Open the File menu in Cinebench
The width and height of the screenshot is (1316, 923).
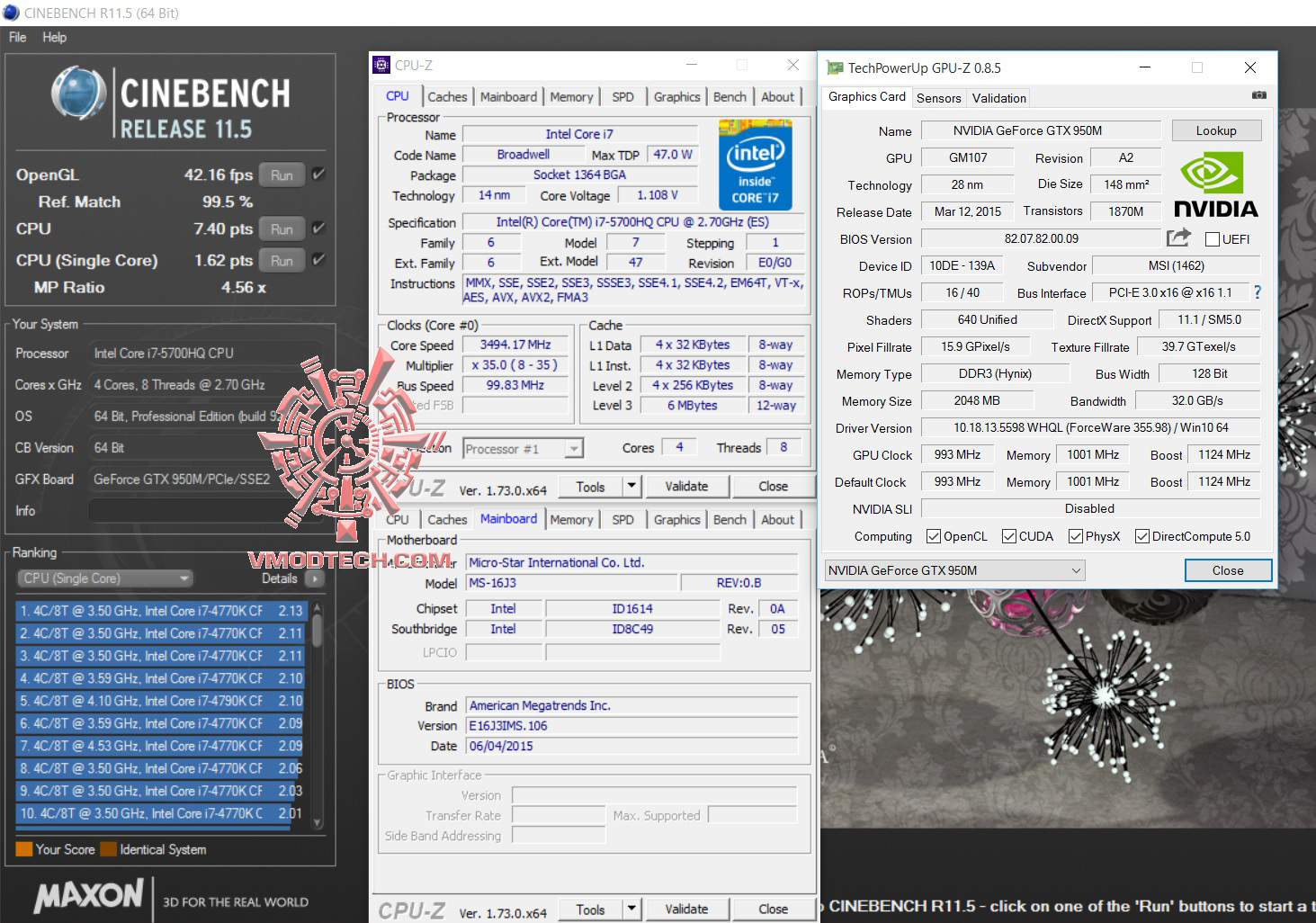click(17, 37)
